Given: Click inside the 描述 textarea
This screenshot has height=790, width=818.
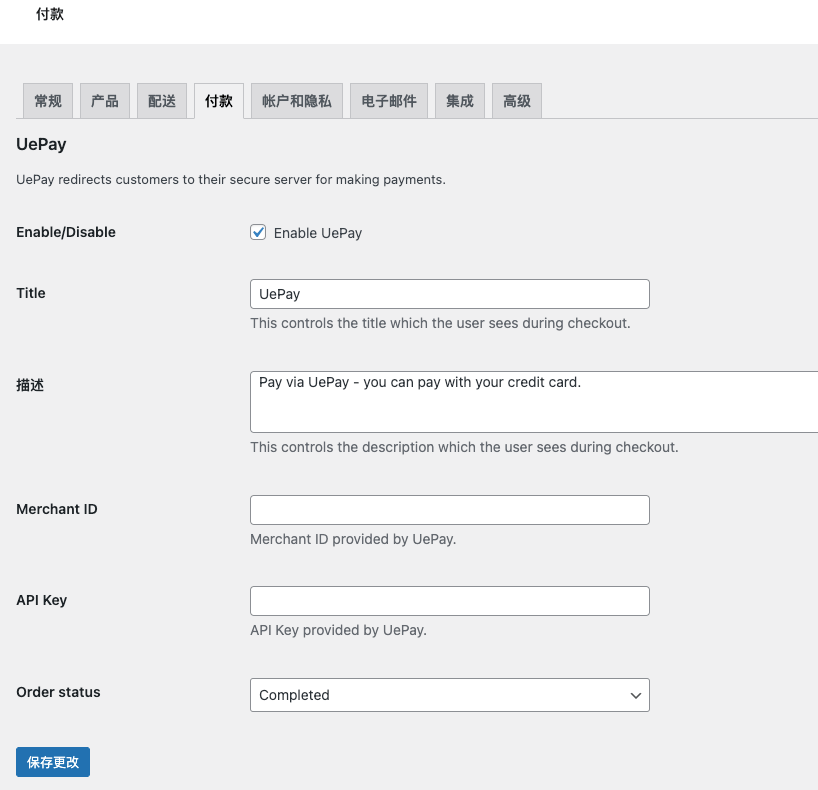Looking at the screenshot, I should click(x=534, y=402).
